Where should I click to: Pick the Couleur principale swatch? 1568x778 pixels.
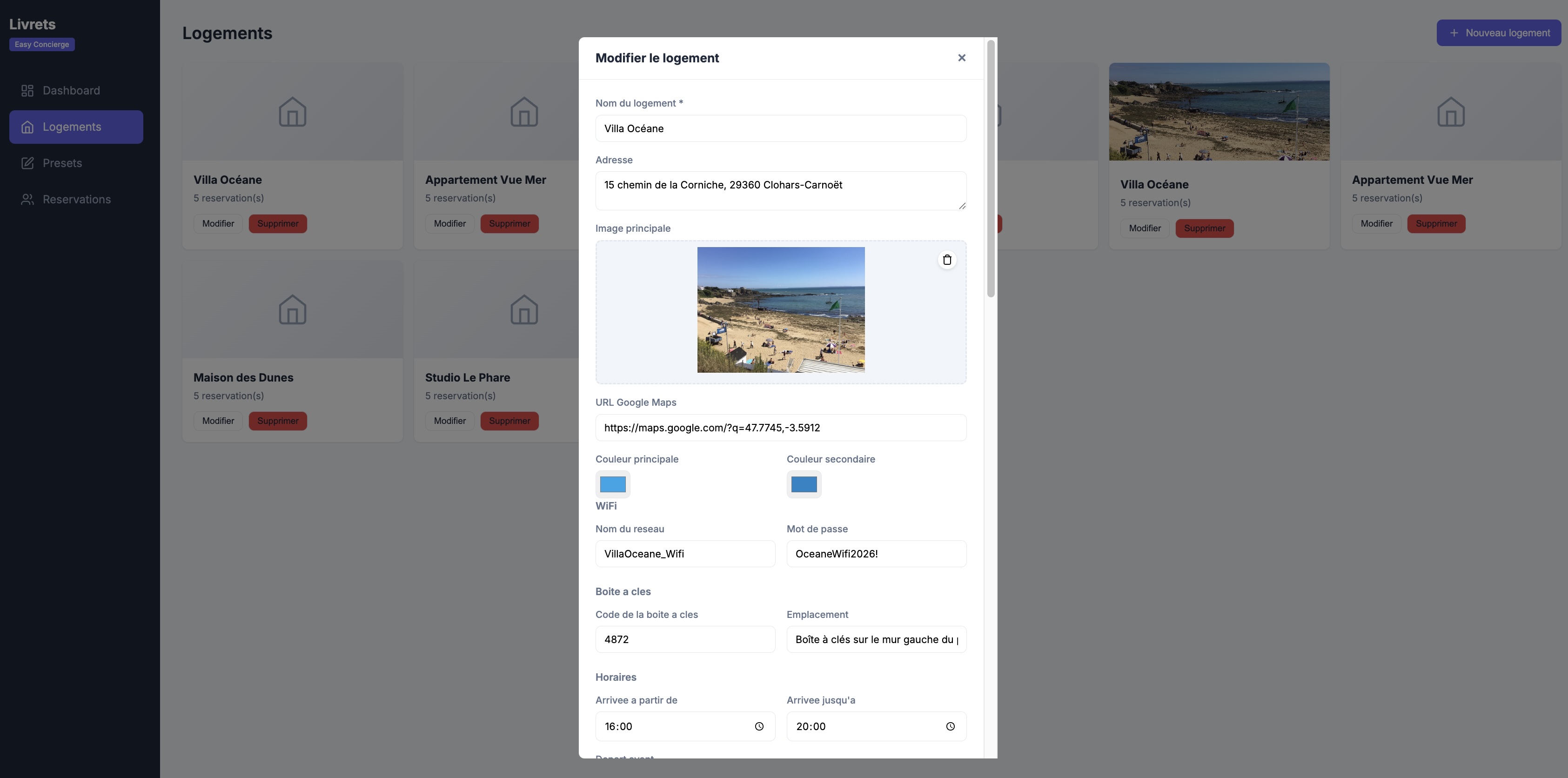point(612,484)
